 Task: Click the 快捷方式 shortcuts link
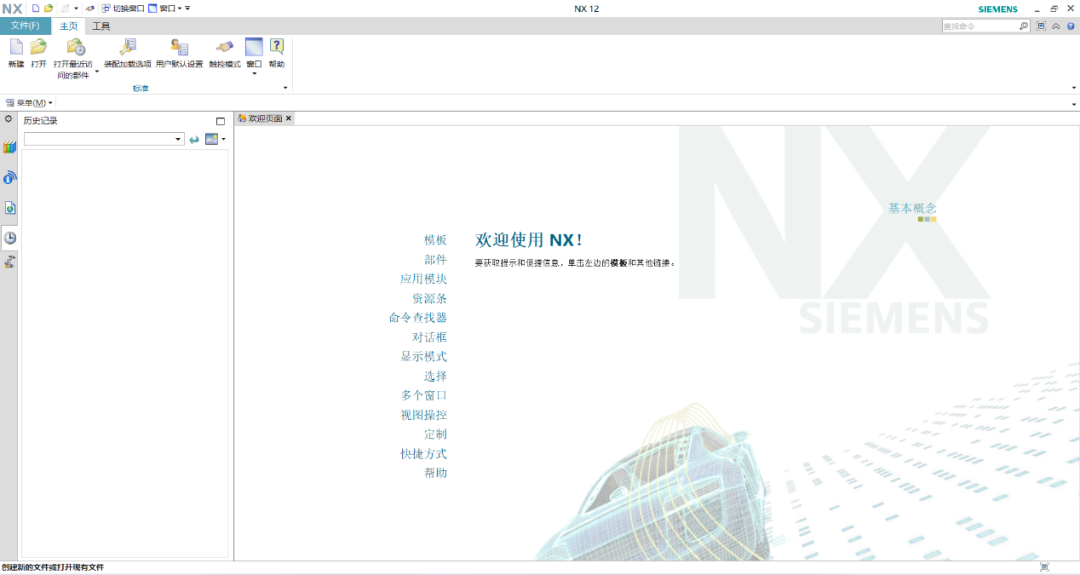tap(424, 454)
